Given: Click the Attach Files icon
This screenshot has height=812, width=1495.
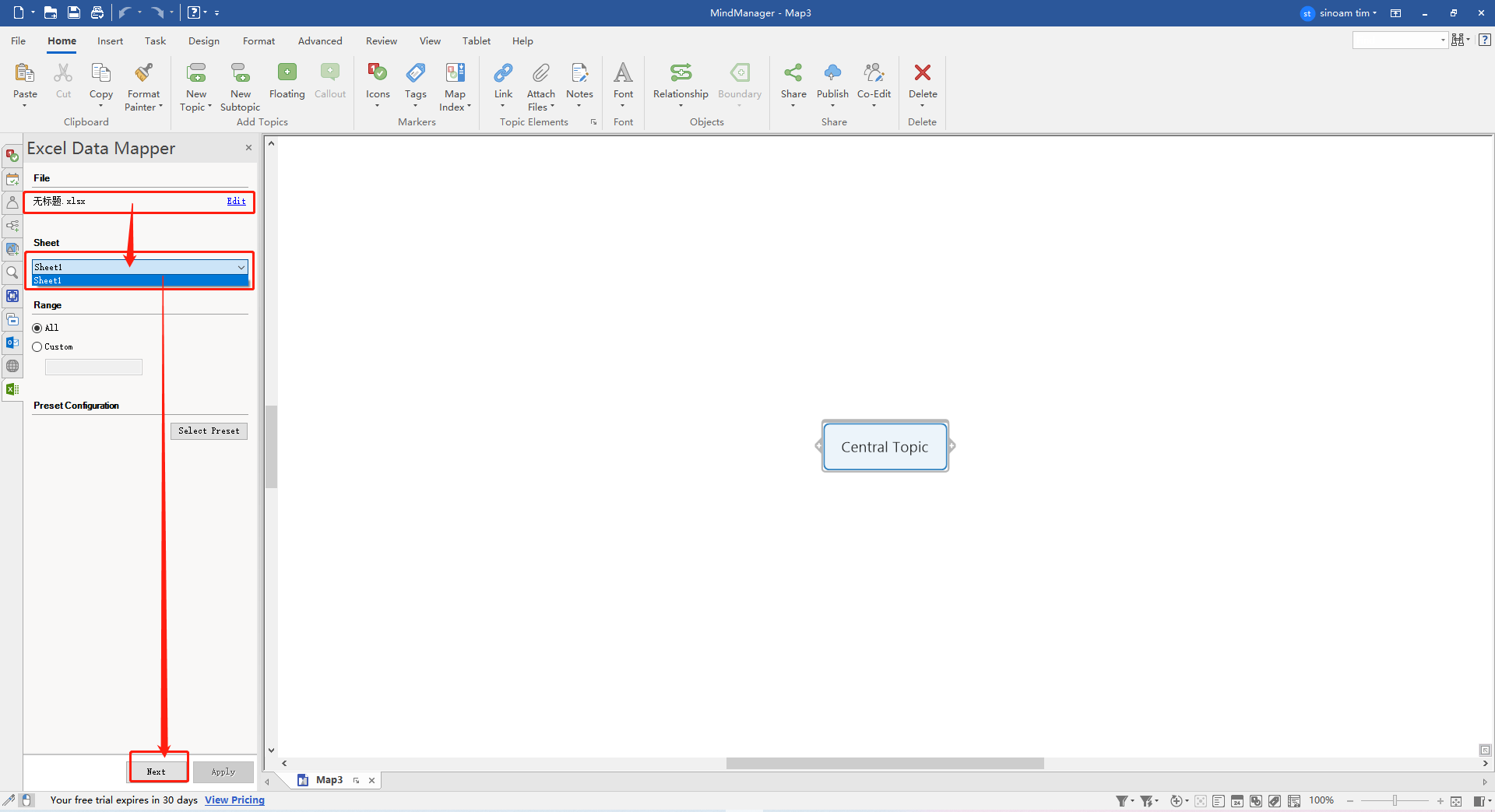Looking at the screenshot, I should coord(541,73).
